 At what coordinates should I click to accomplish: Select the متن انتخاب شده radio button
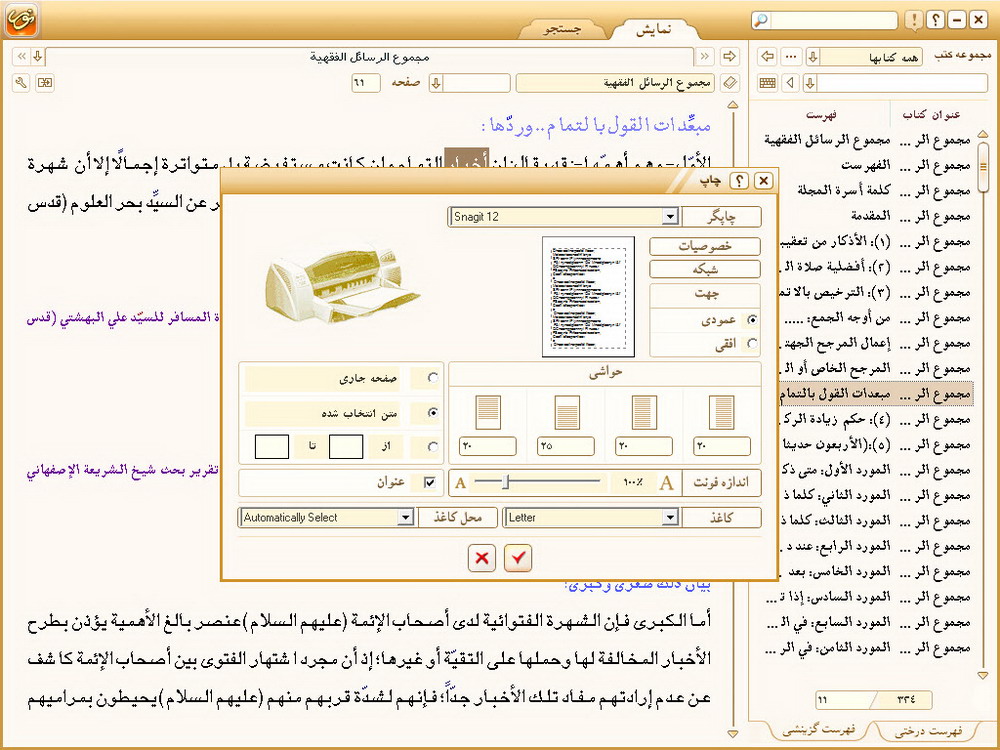point(433,413)
